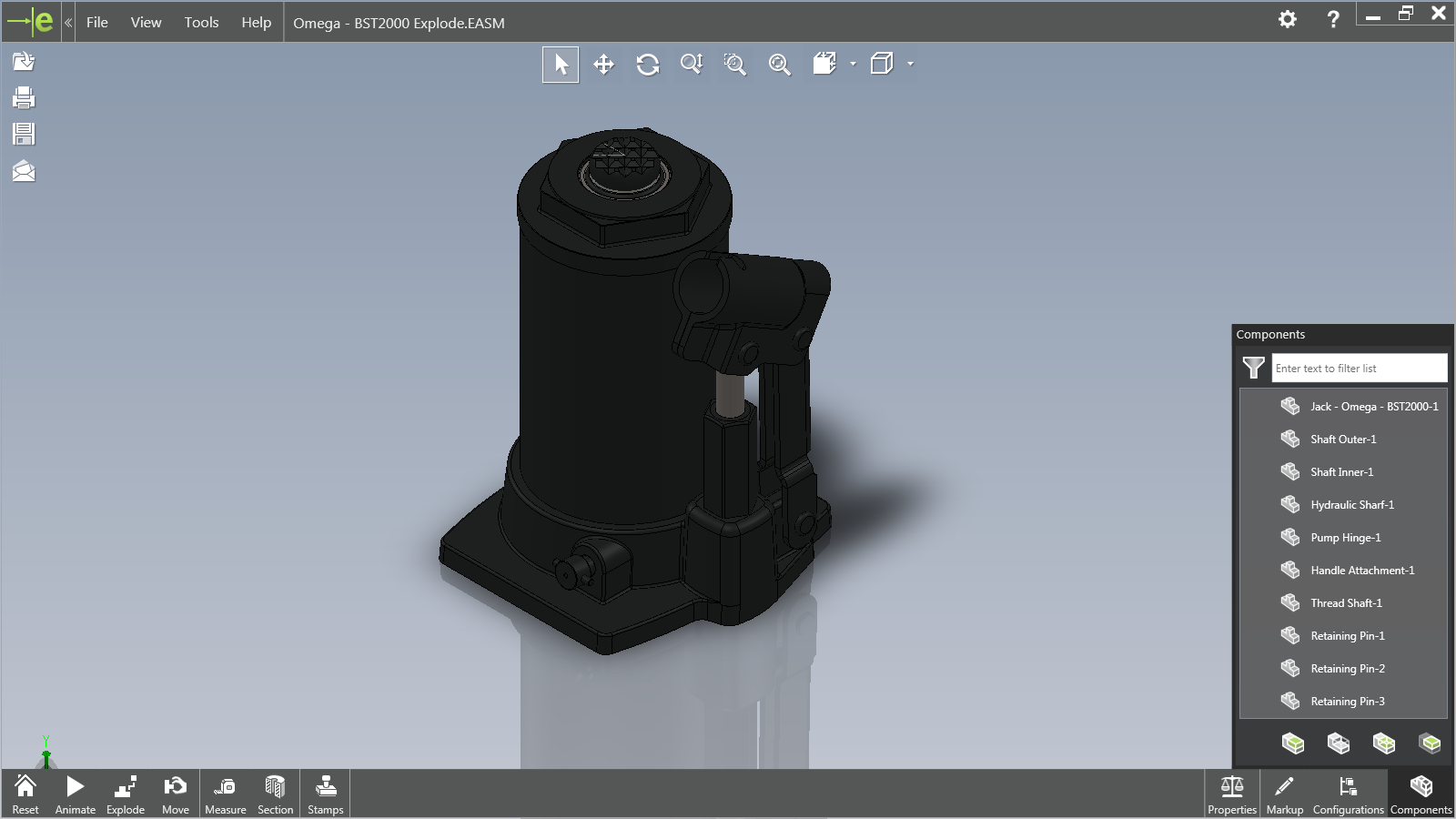This screenshot has height=819, width=1456.
Task: Select the Rotate view tool
Action: [x=648, y=65]
